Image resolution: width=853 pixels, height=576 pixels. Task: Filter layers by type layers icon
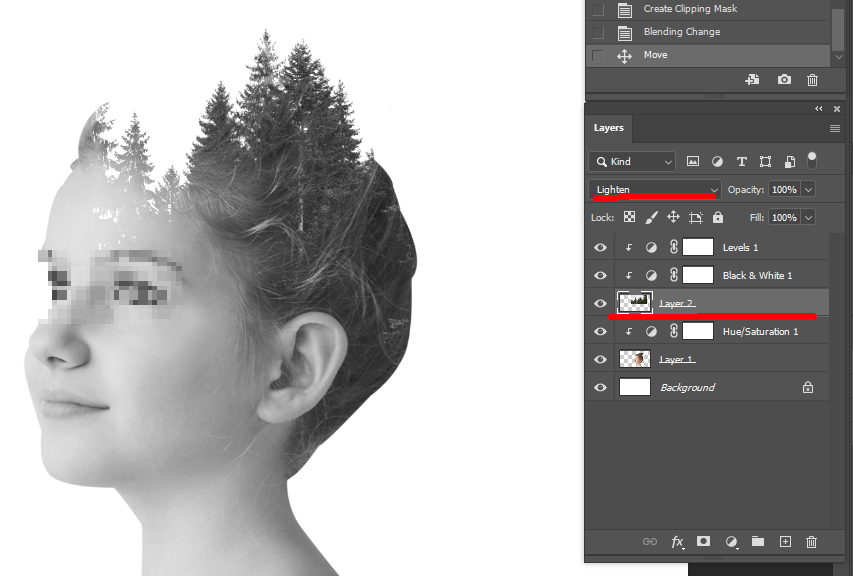(741, 162)
